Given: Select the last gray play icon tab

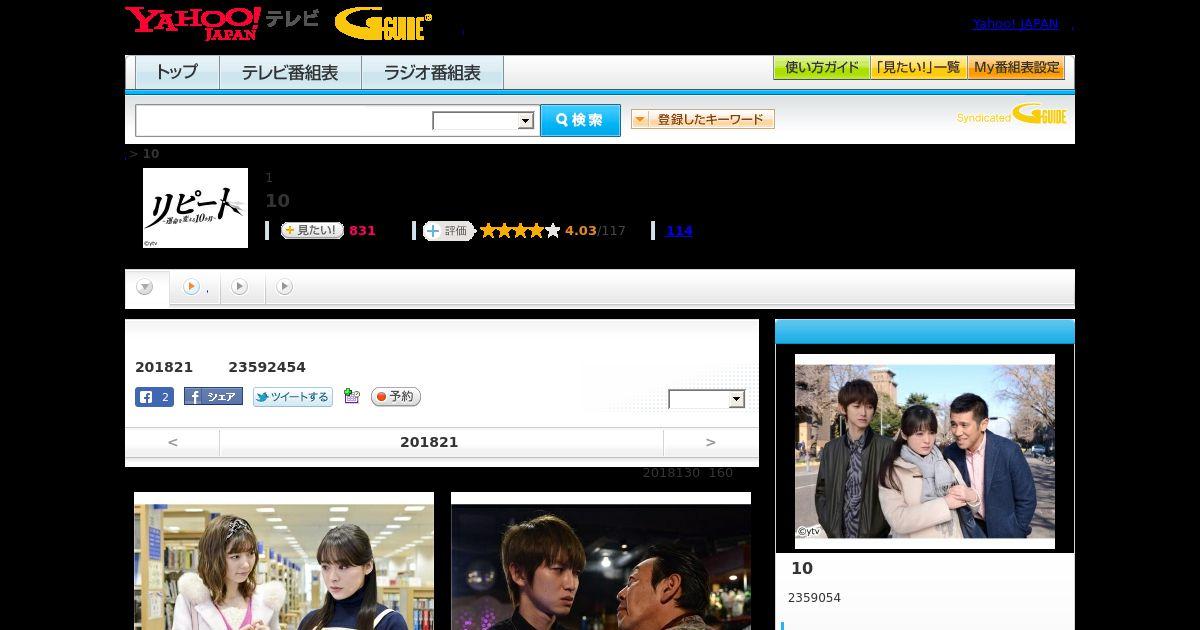Looking at the screenshot, I should tap(285, 288).
